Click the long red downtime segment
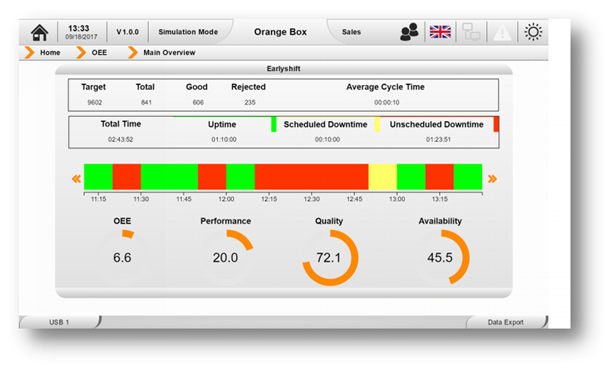The image size is (613, 371). click(311, 177)
